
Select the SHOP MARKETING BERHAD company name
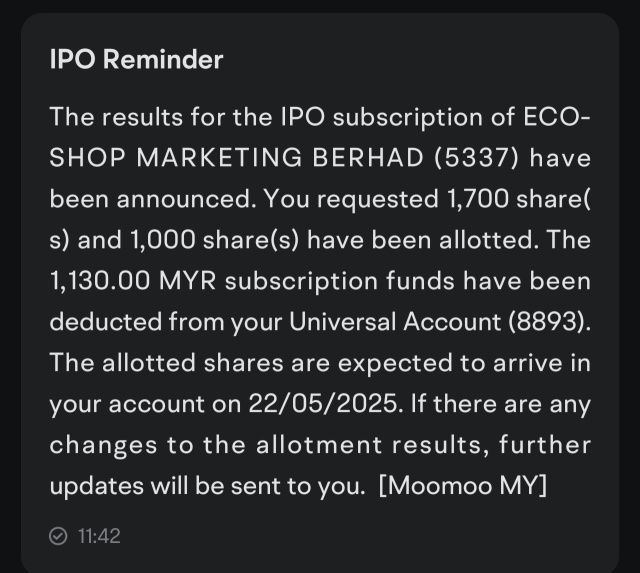(x=237, y=158)
